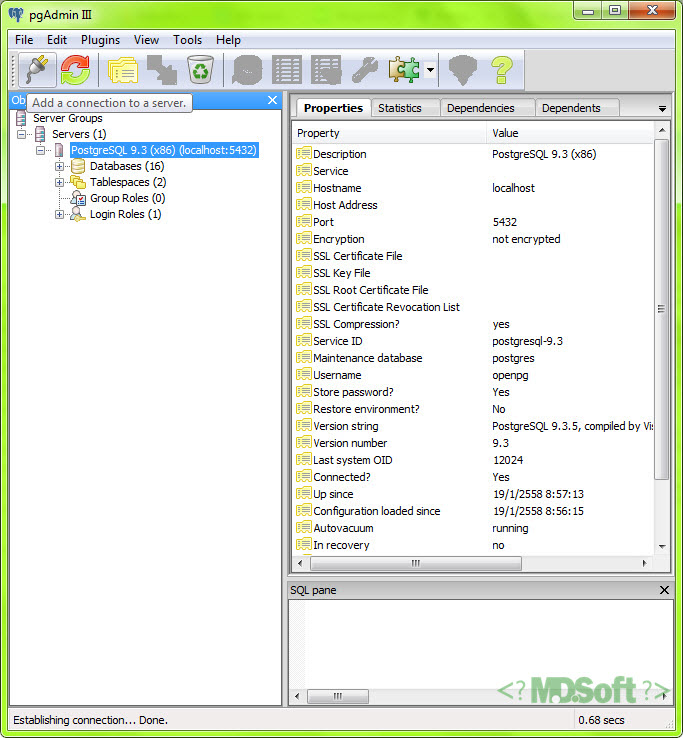Screen dimensions: 683x738
Task: Collapse the Servers (1) tree node
Action: coord(21,134)
